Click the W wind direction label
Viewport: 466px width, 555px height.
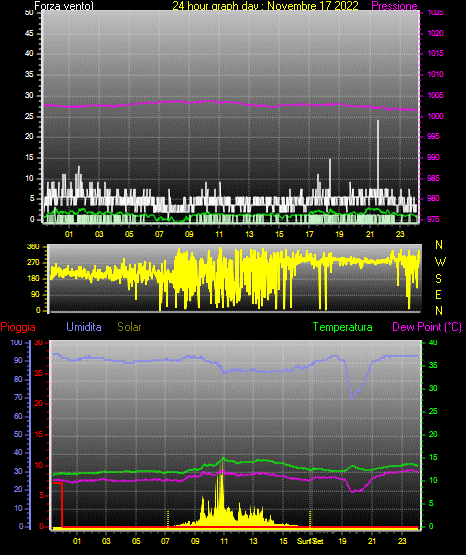click(440, 262)
